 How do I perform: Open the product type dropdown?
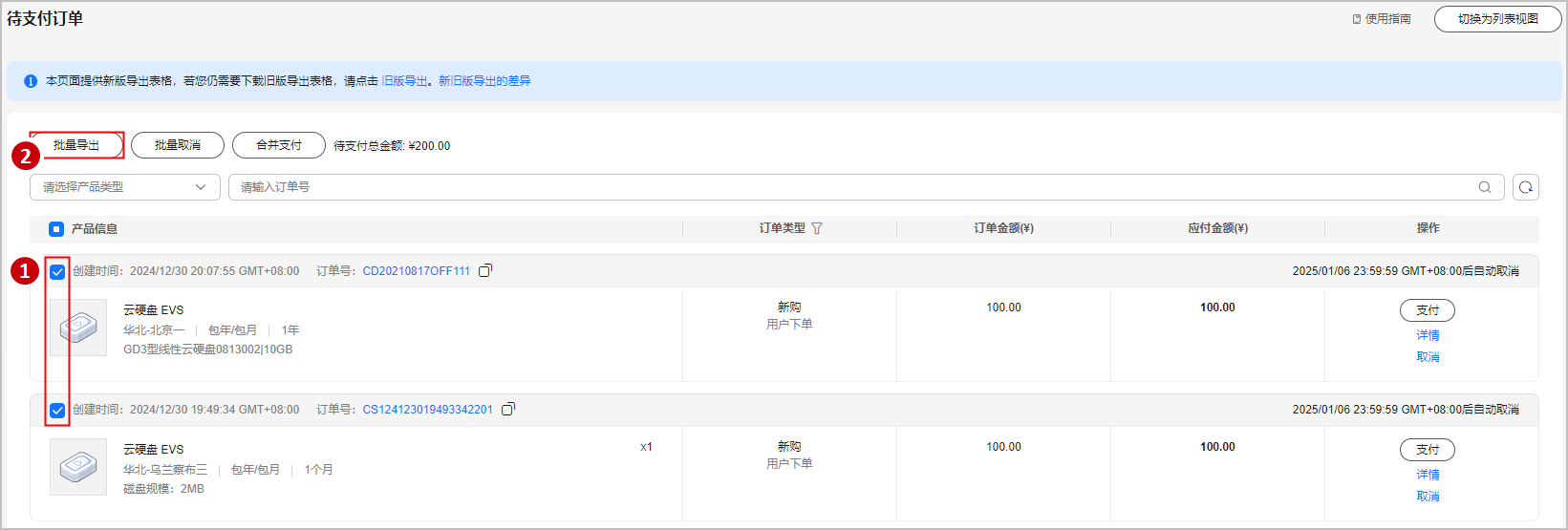coord(125,187)
